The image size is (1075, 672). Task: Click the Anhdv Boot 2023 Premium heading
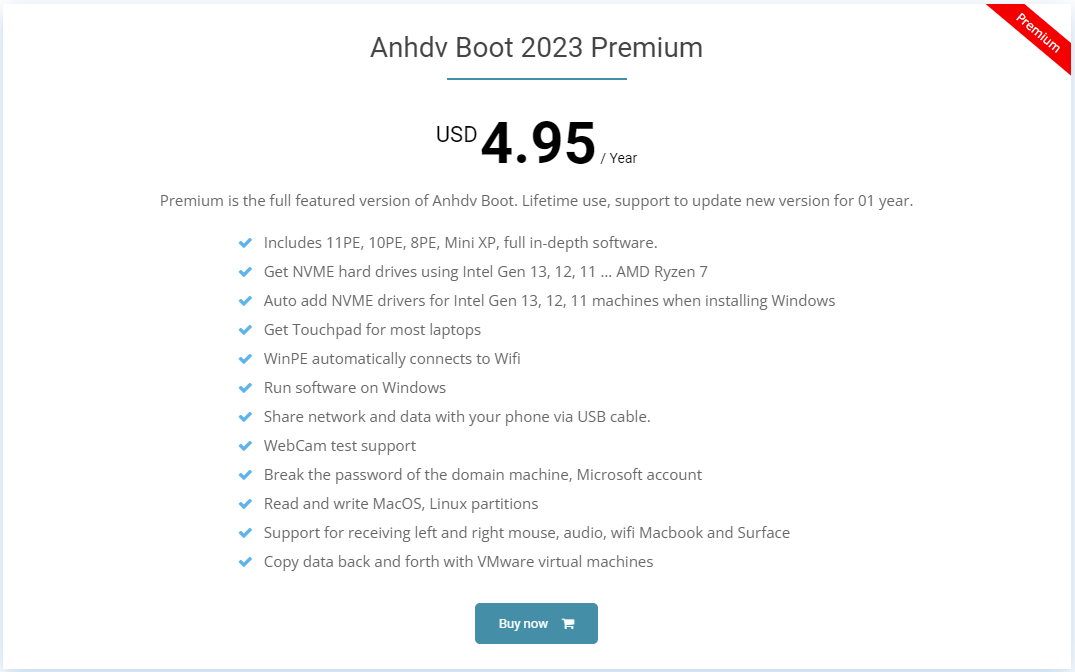[x=536, y=47]
